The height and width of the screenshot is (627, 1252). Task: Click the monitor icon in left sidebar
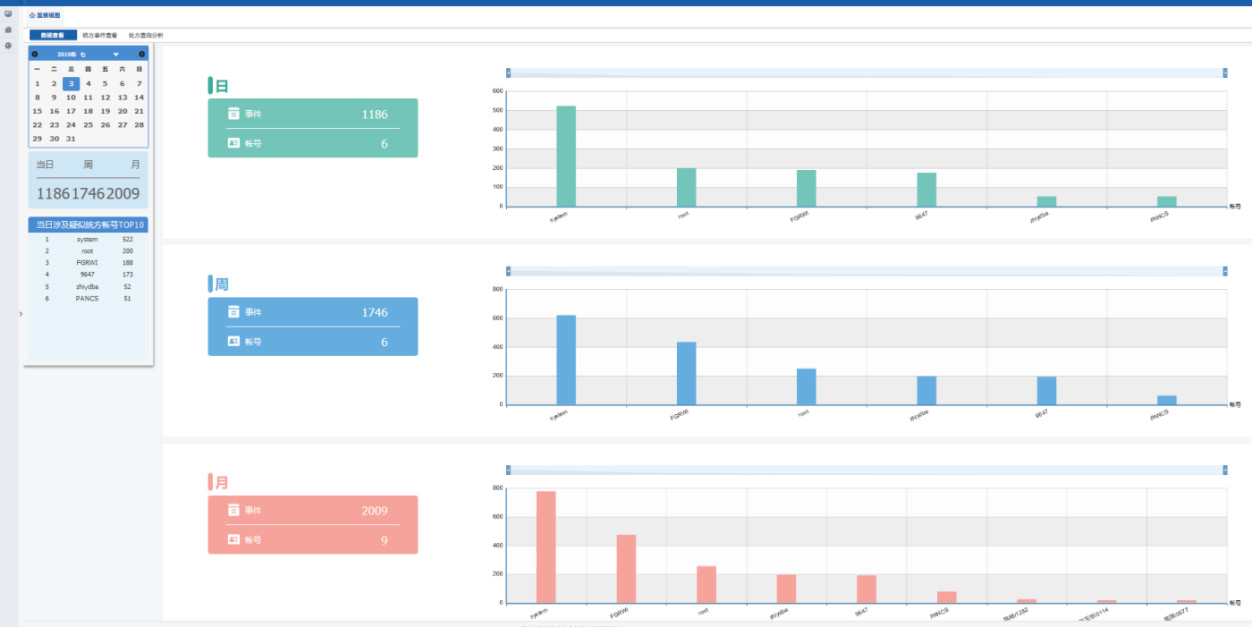pos(8,14)
